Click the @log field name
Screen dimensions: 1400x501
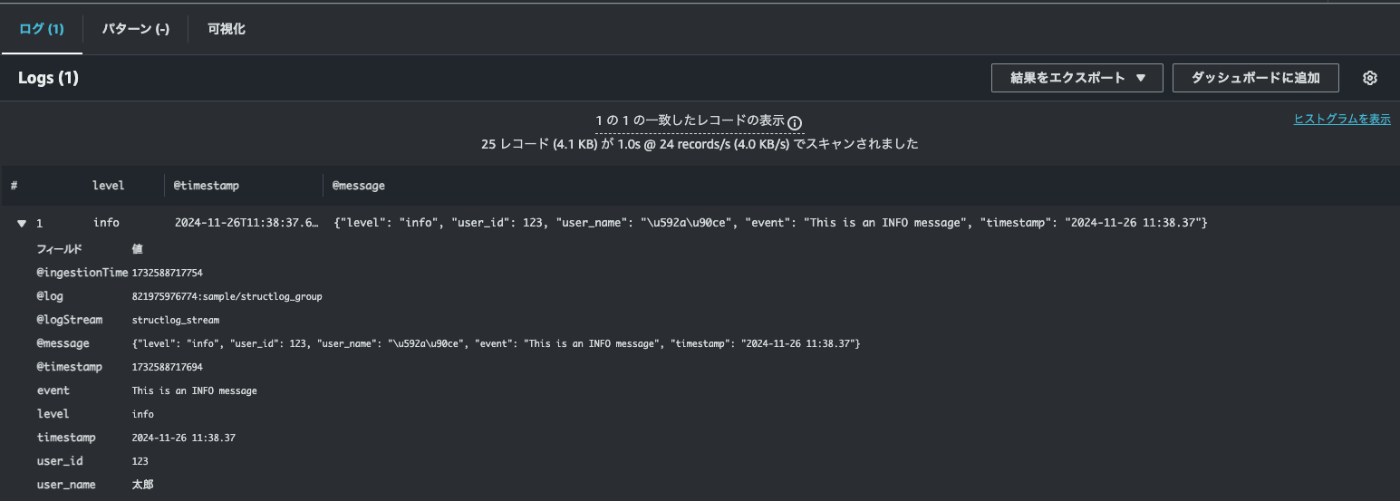pyautogui.click(x=50, y=297)
